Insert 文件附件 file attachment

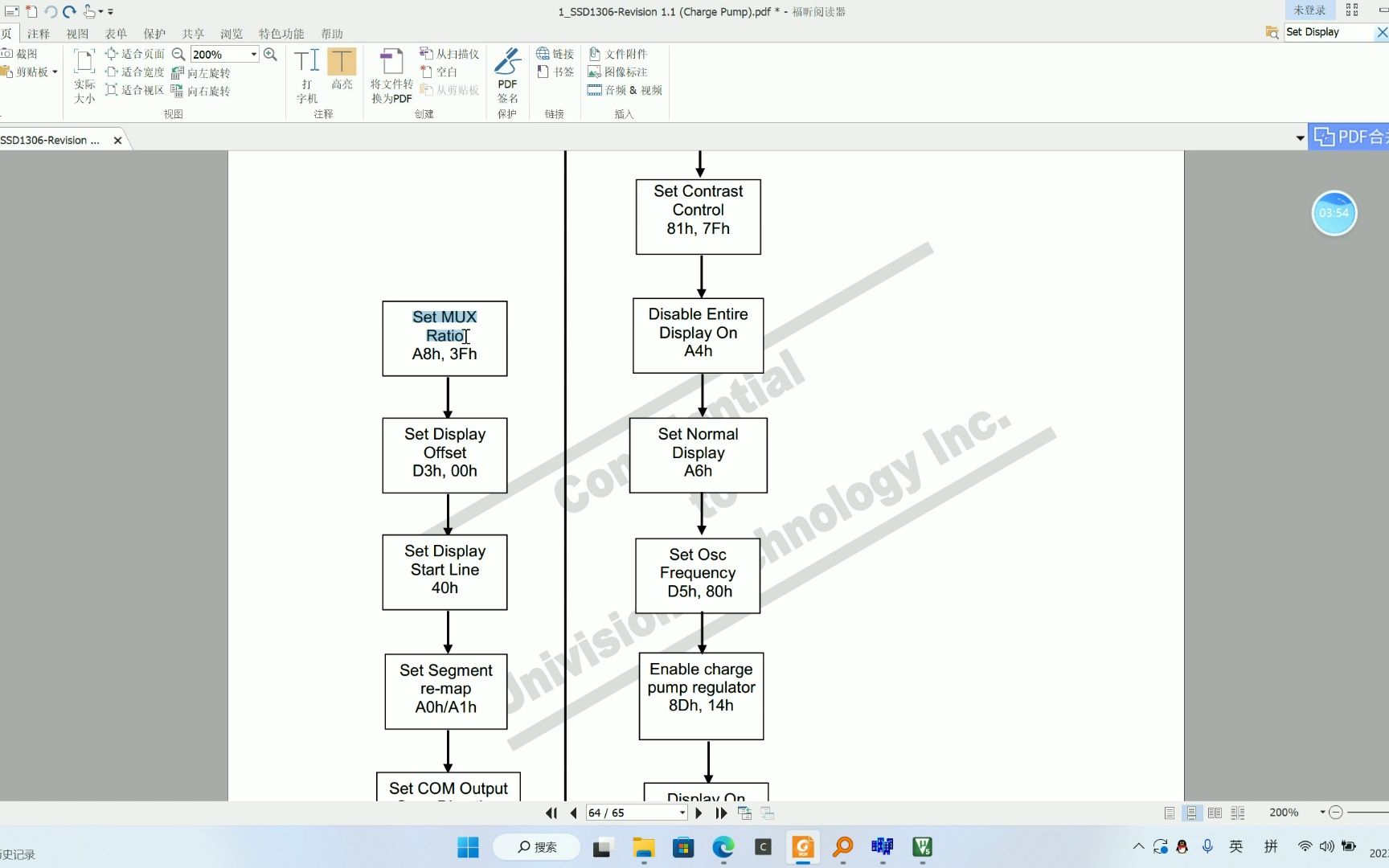[617, 54]
